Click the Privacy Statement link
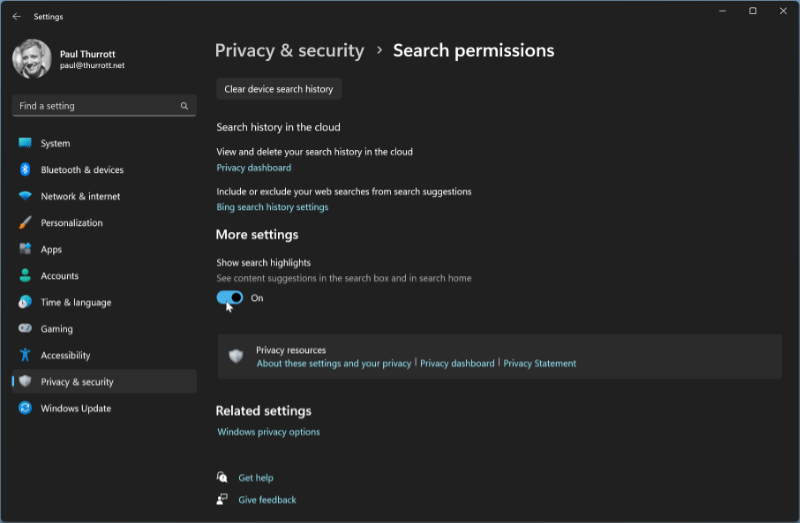 click(x=539, y=364)
